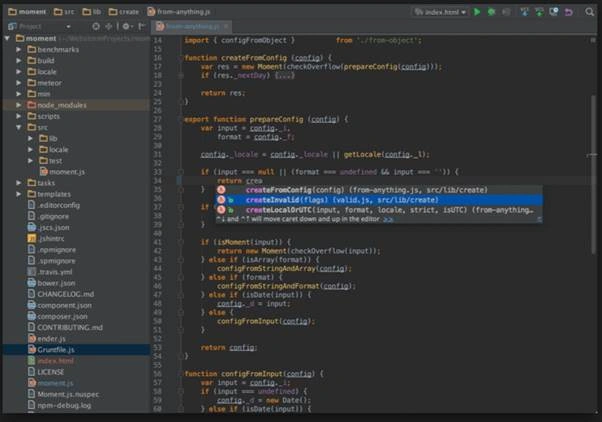Select create in the breadcrumb bar
Image resolution: width=602 pixels, height=422 pixels.
coord(124,12)
